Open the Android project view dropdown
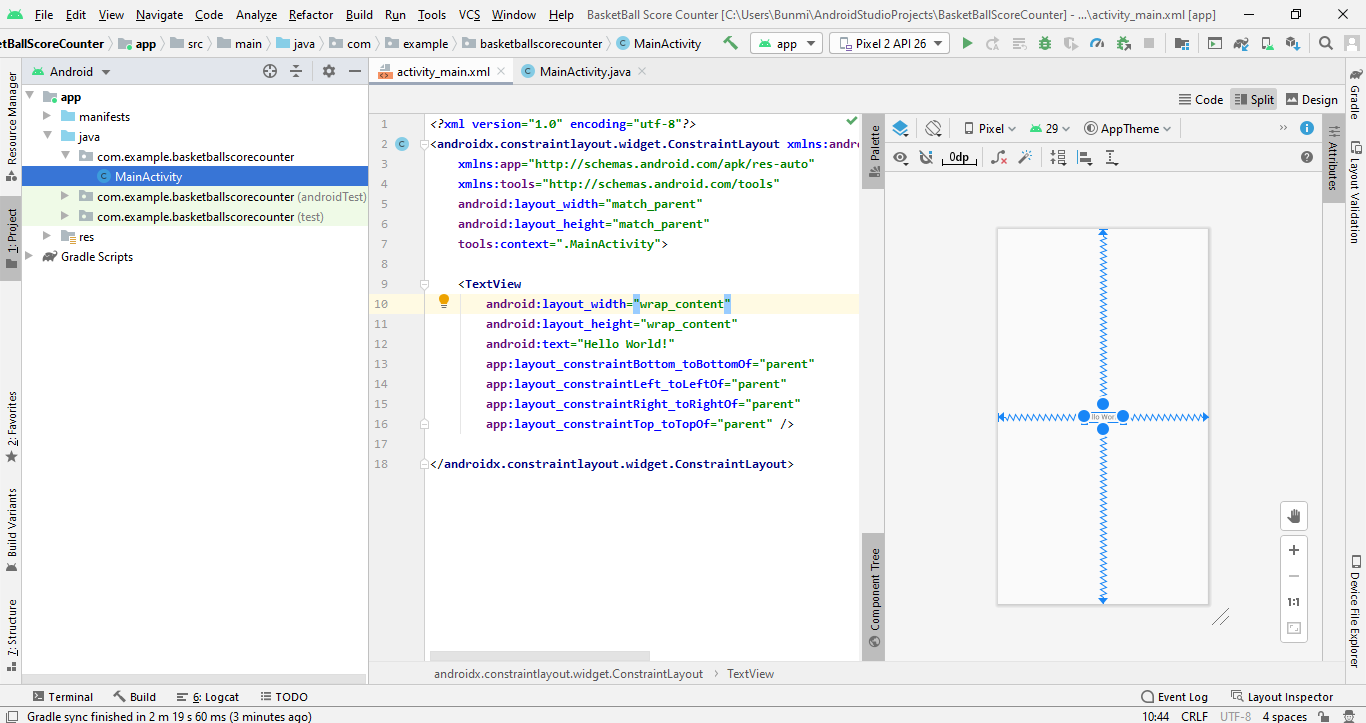The height and width of the screenshot is (723, 1366). coord(71,71)
